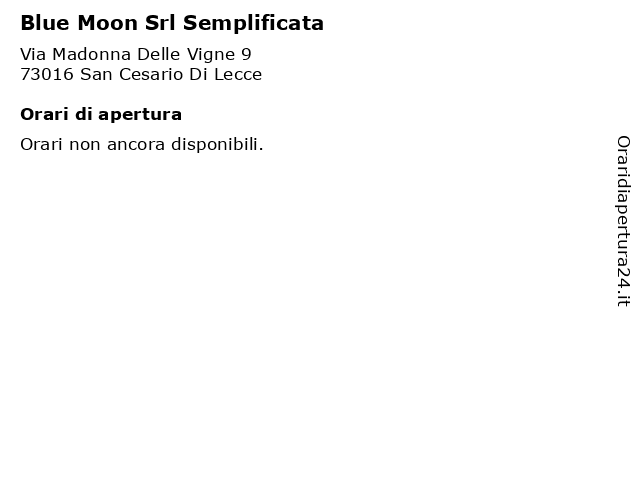Image resolution: width=640 pixels, height=480 pixels.
Task: Click the word ancora in the hours text
Action: coord(136,145)
